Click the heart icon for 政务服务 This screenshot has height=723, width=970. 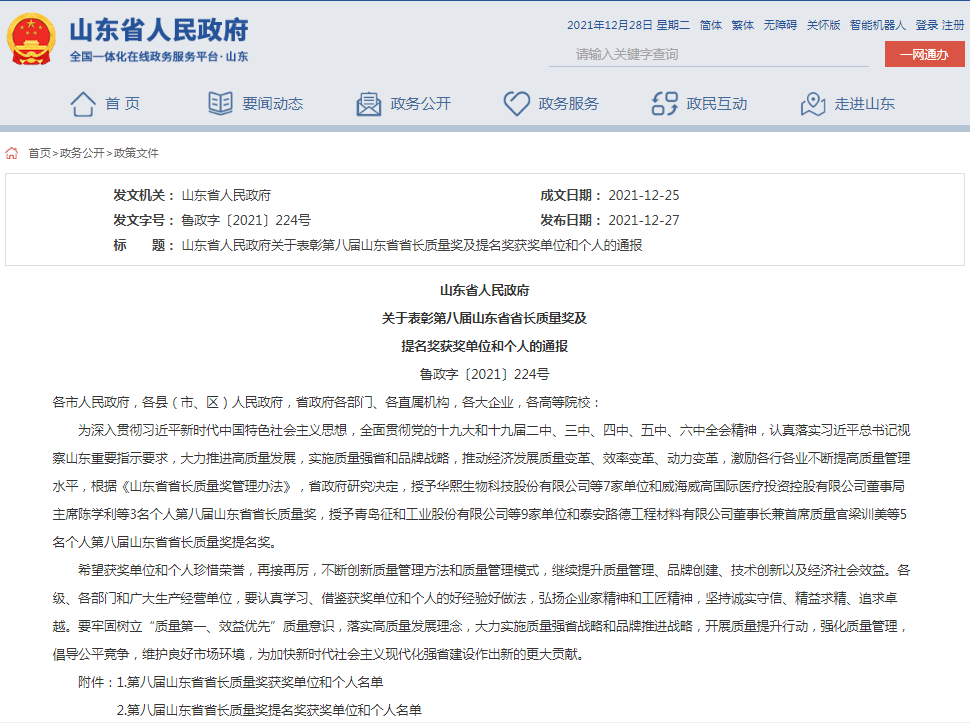click(x=516, y=103)
